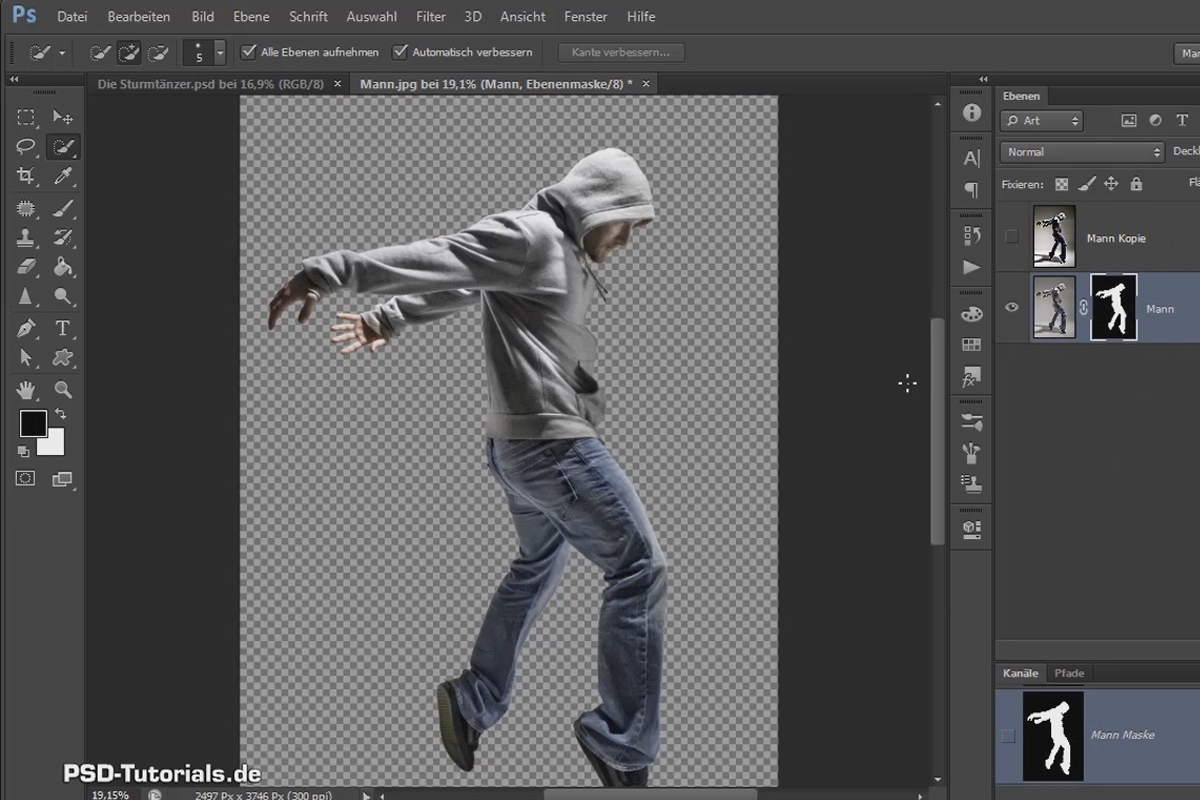Click the foreground color swatch
The image size is (1200, 800).
pos(33,423)
